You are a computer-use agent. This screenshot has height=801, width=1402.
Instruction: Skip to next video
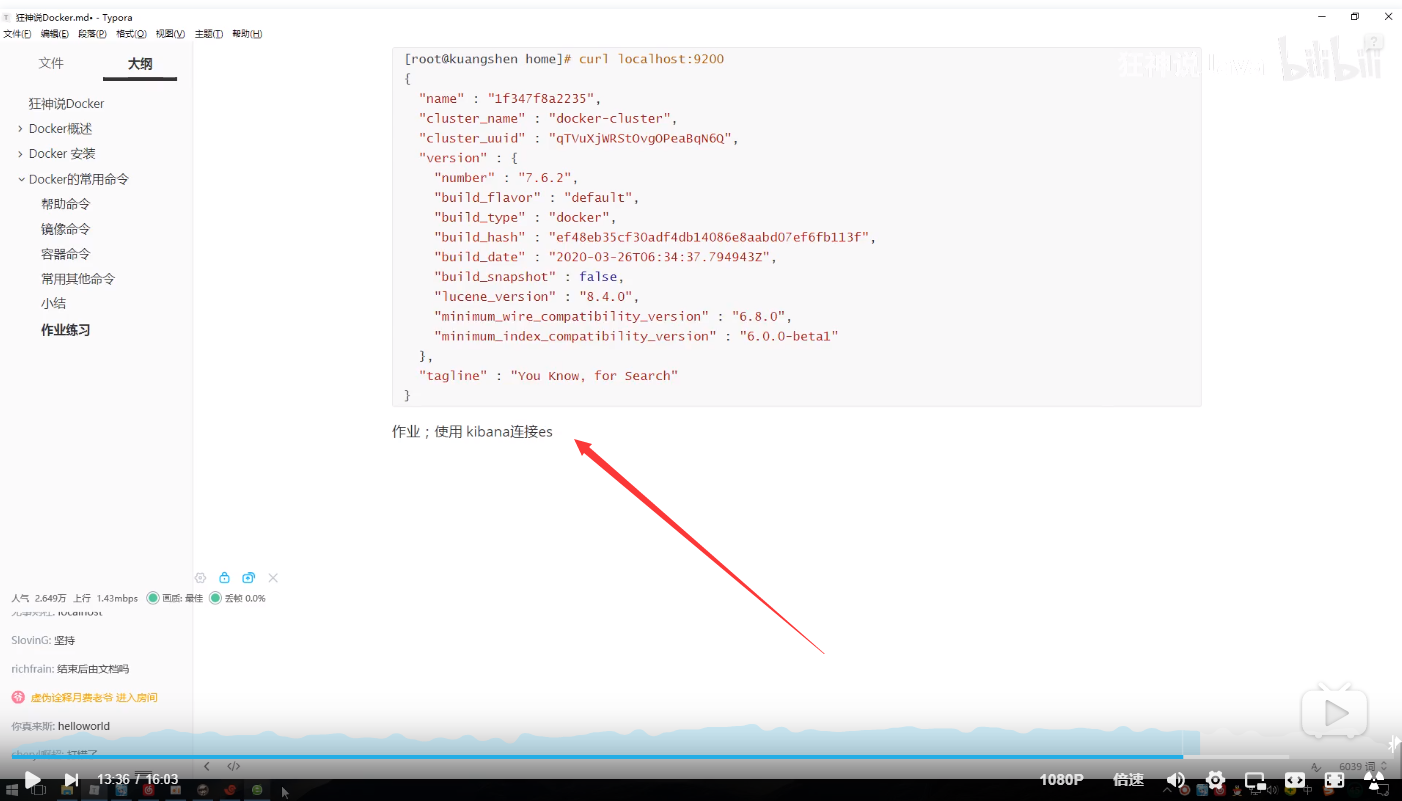(x=71, y=779)
